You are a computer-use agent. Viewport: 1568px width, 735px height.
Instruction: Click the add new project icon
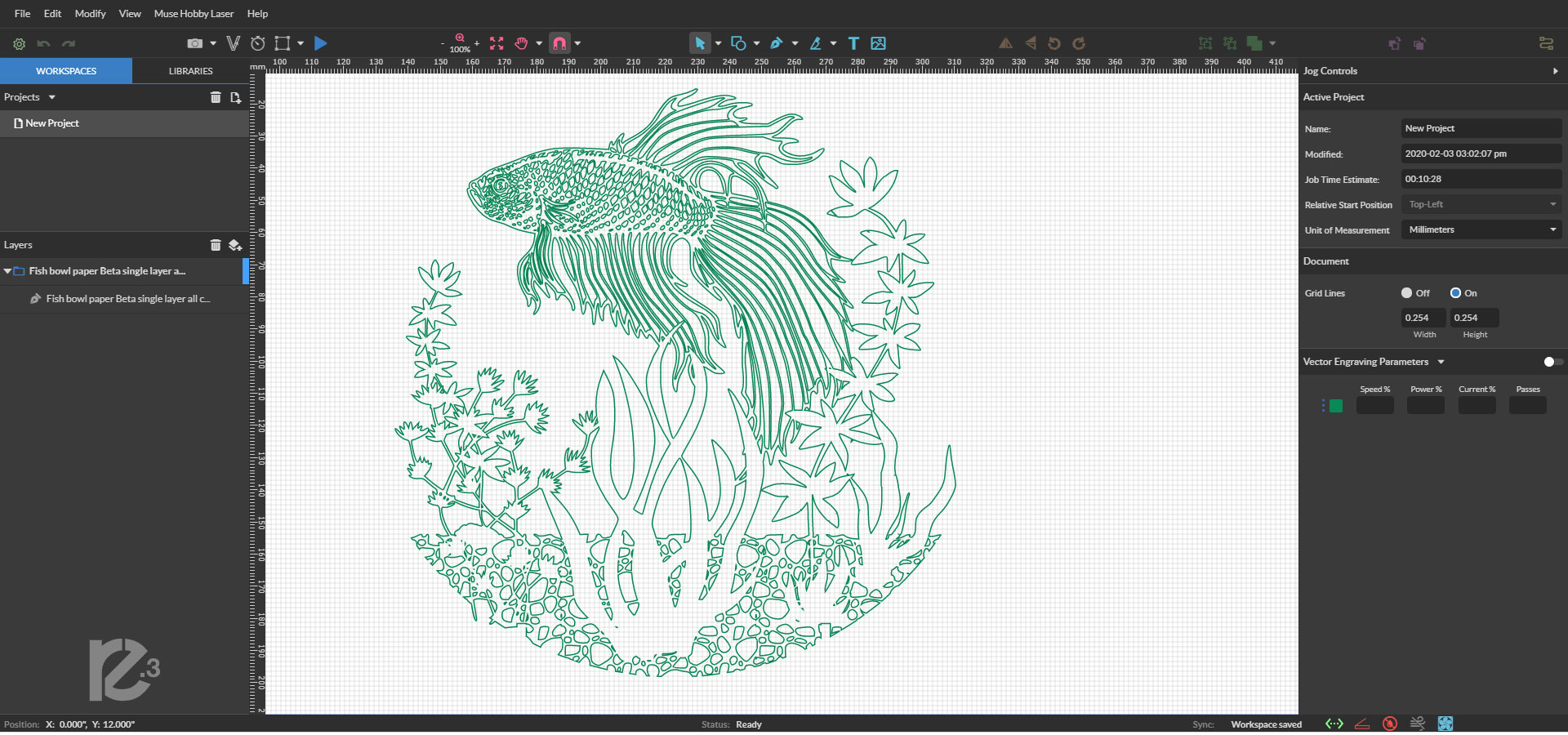coord(235,97)
